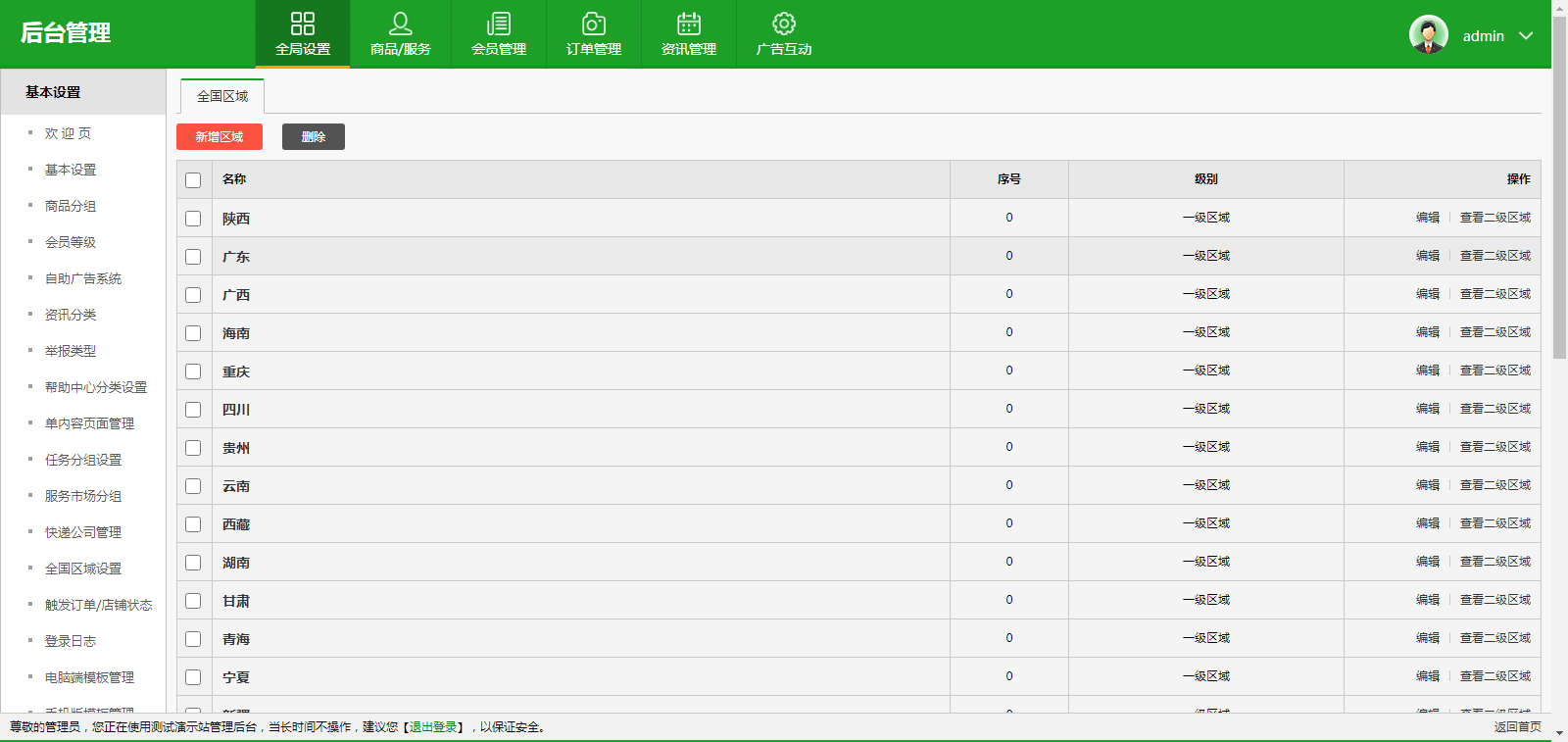Expand the admin dropdown arrow
Screen dimensions: 1568x742
click(1526, 36)
